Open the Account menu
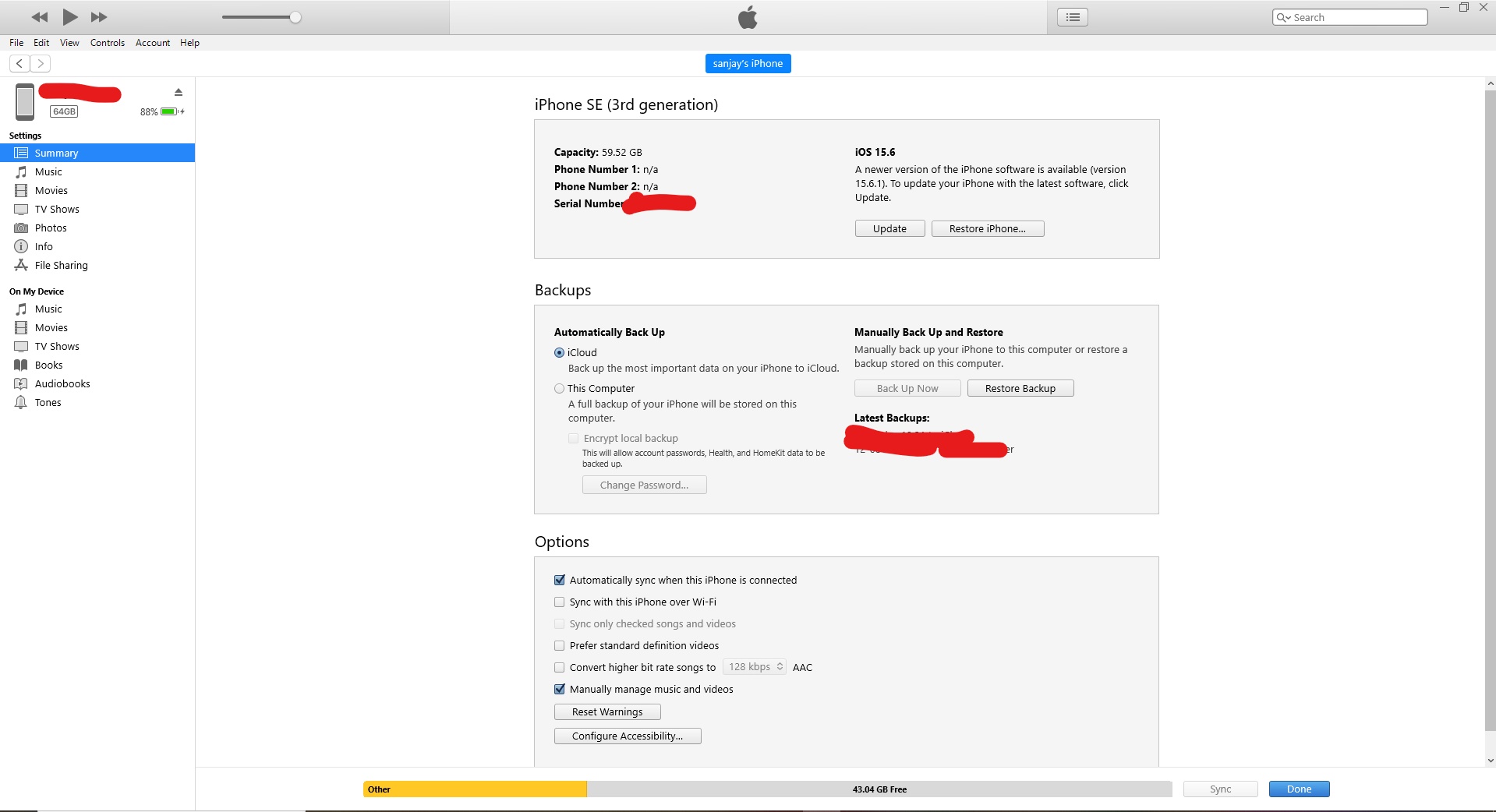Image resolution: width=1496 pixels, height=812 pixels. pyautogui.click(x=153, y=43)
